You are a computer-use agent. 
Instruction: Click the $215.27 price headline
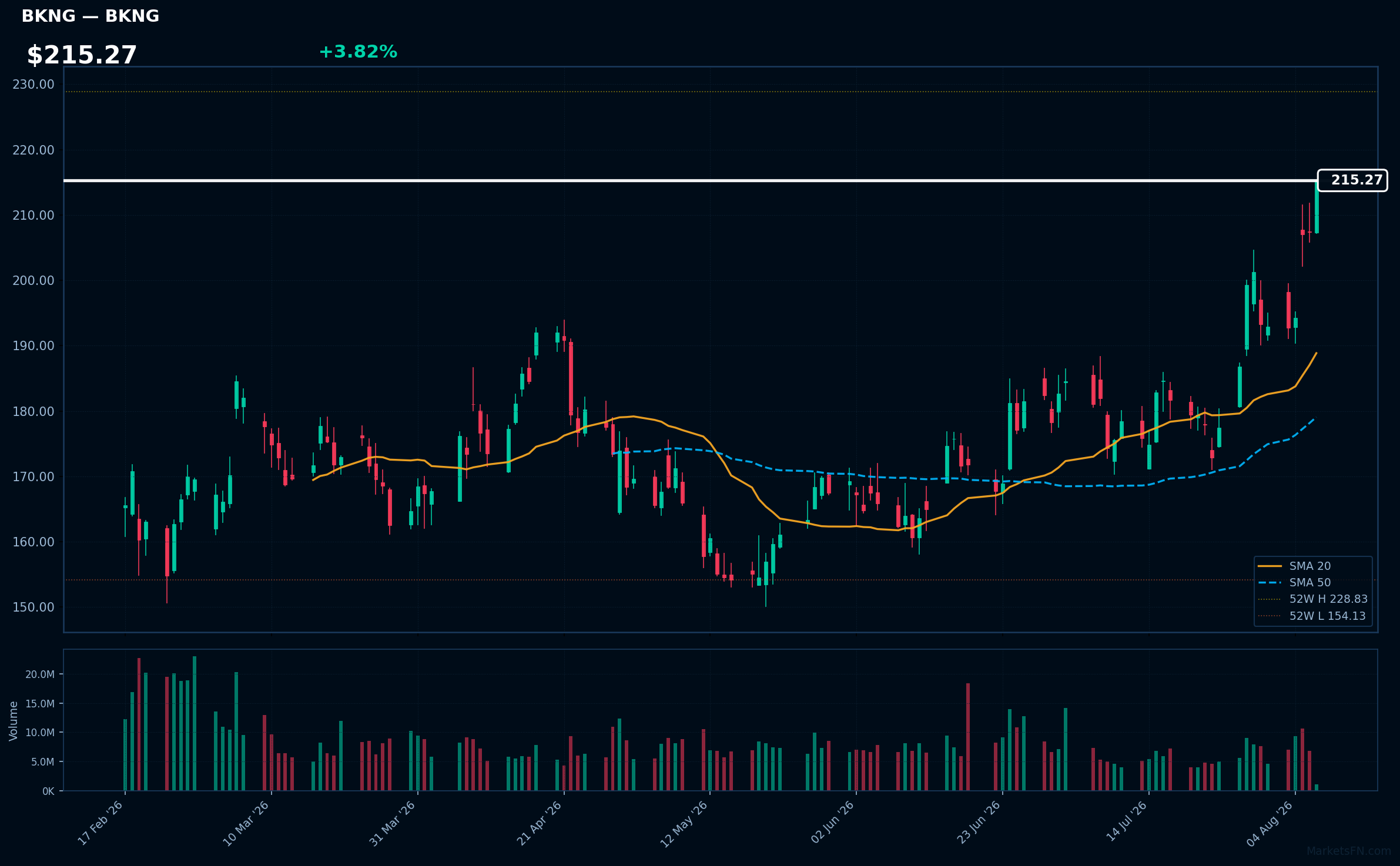pyautogui.click(x=82, y=55)
